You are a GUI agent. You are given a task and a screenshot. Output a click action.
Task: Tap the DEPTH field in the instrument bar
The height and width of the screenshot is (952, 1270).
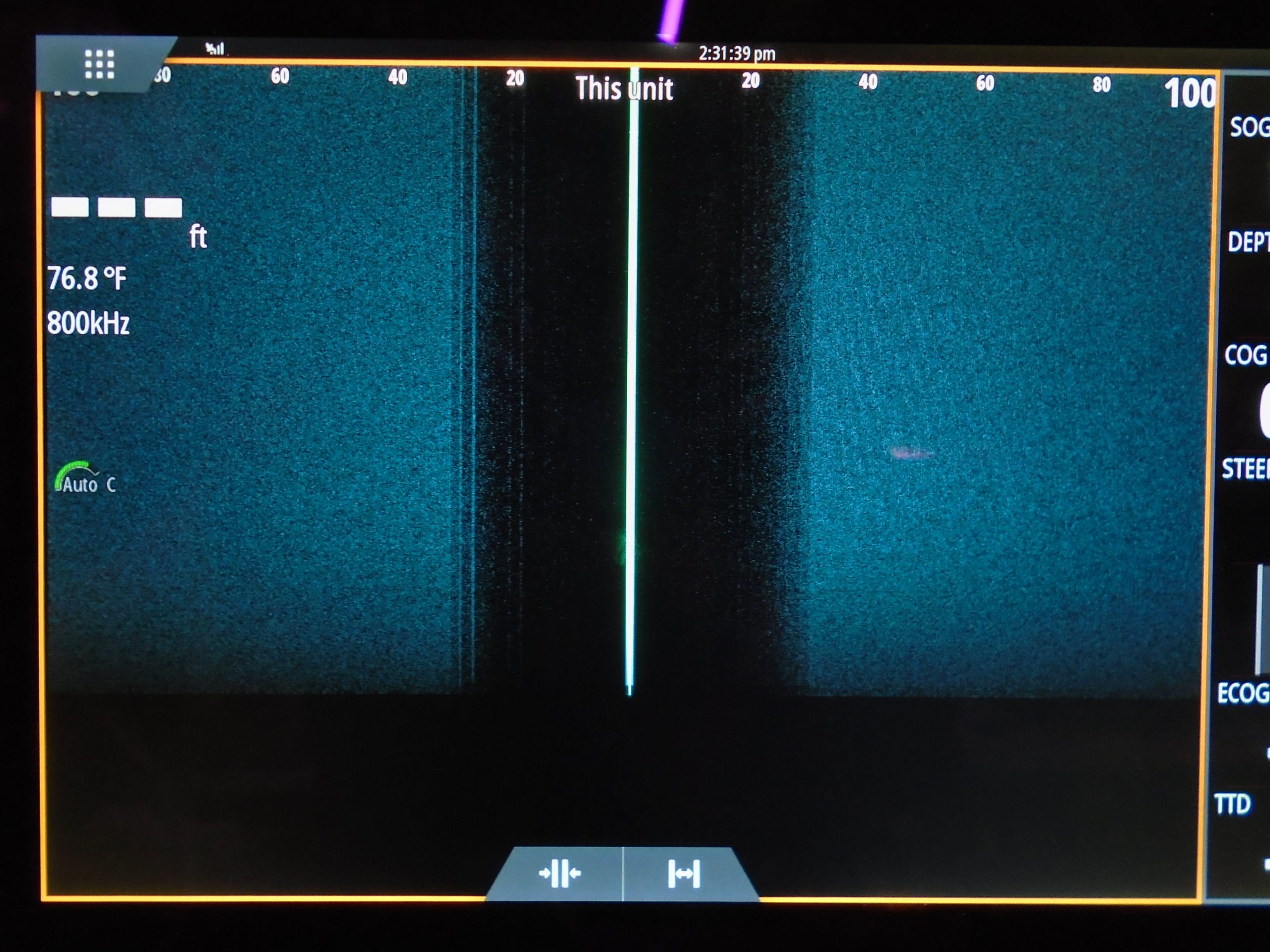pos(1248,241)
